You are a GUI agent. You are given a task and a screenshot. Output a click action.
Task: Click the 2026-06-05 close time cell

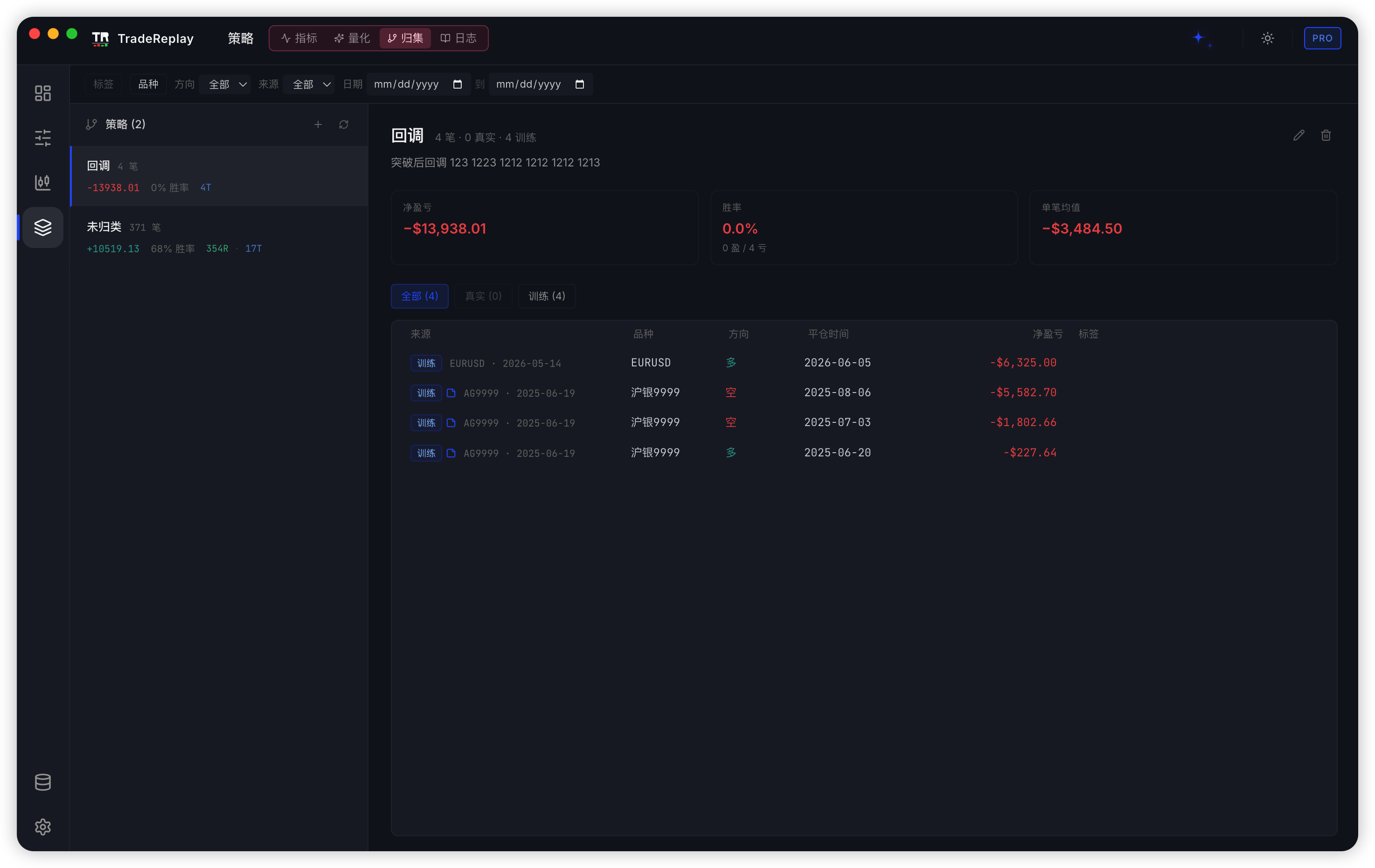click(837, 363)
